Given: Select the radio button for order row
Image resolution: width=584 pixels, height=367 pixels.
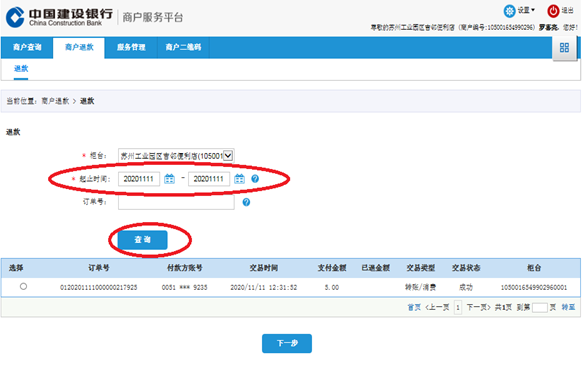Looking at the screenshot, I should [x=23, y=287].
